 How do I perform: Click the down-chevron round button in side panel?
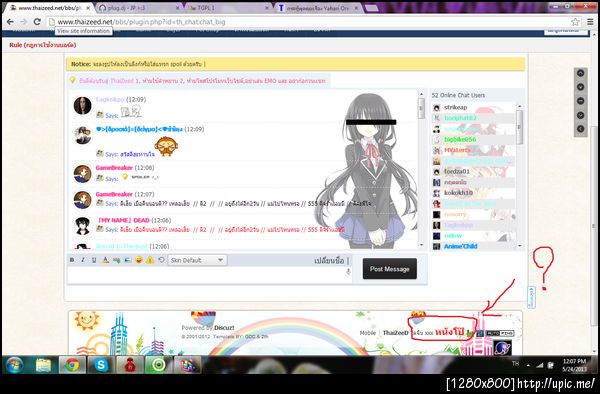(x=580, y=115)
